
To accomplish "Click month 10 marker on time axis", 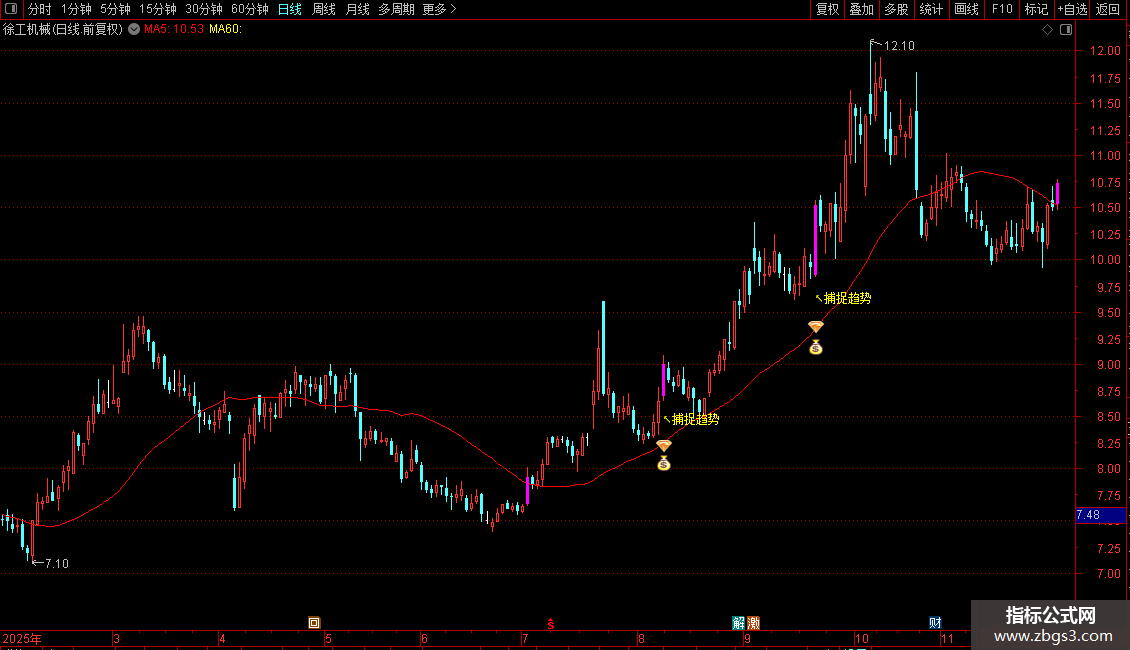I will pyautogui.click(x=862, y=638).
